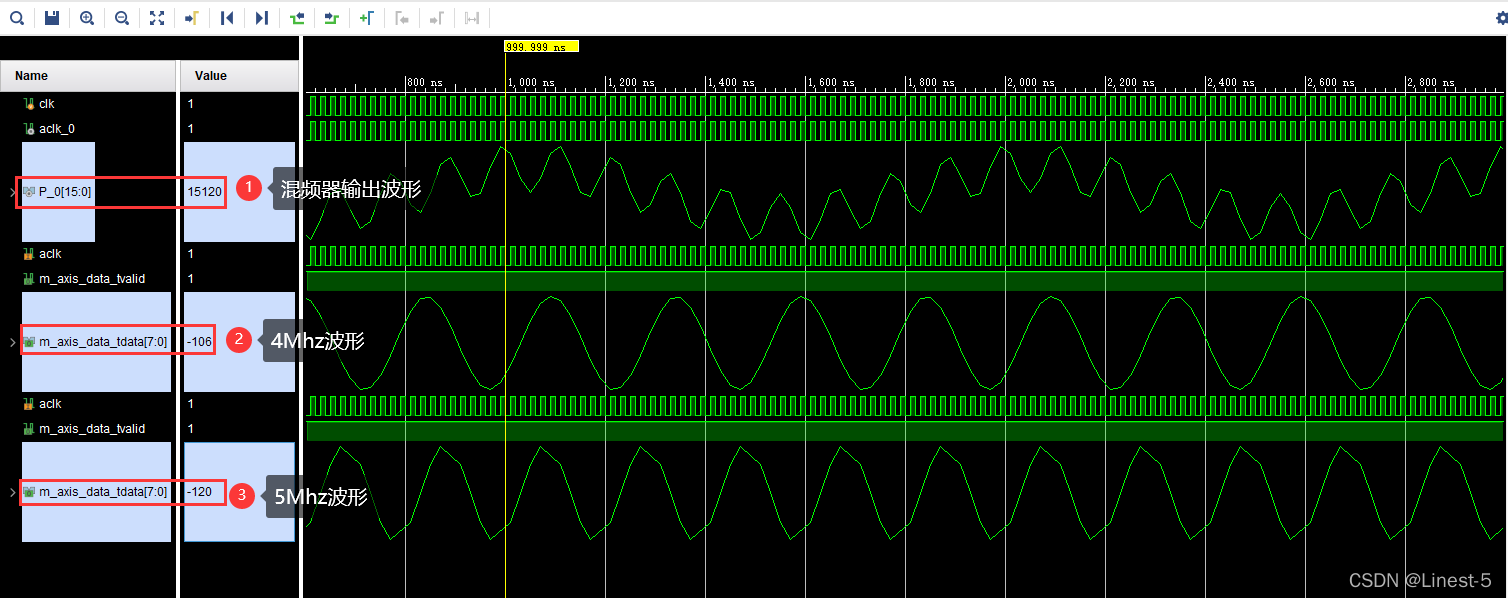Open the waveform search tool
Image resolution: width=1508 pixels, height=598 pixels.
(17, 18)
